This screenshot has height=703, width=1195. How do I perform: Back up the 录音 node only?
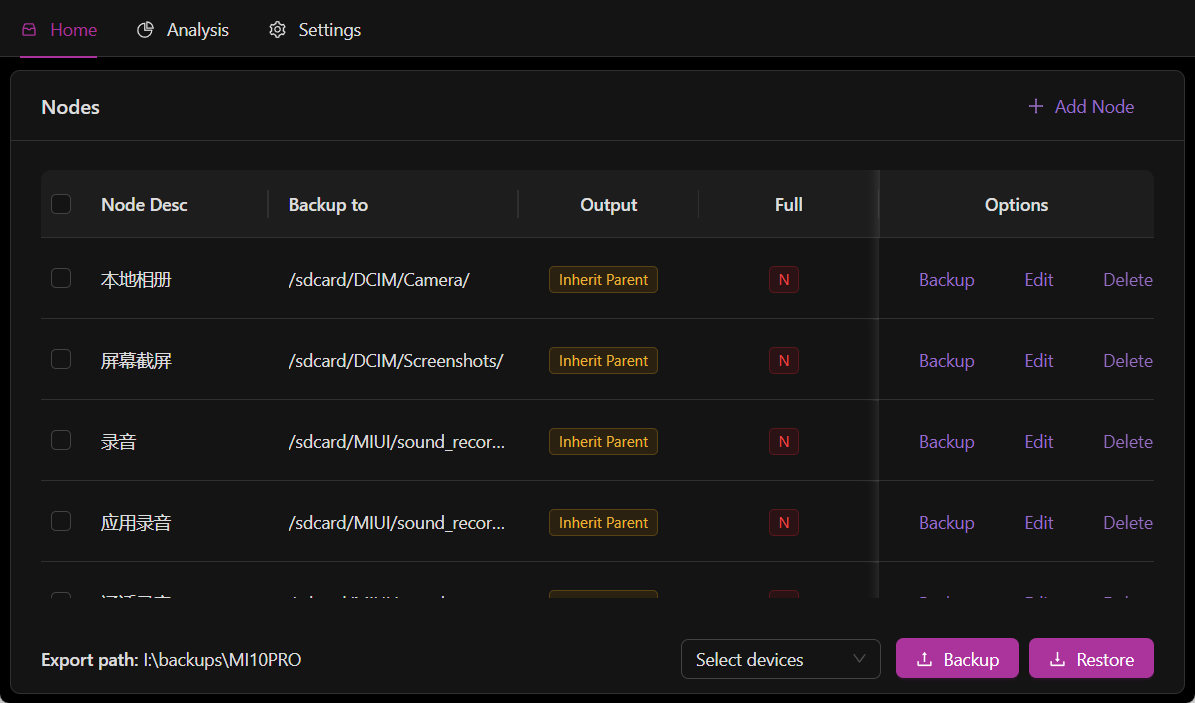coord(947,441)
